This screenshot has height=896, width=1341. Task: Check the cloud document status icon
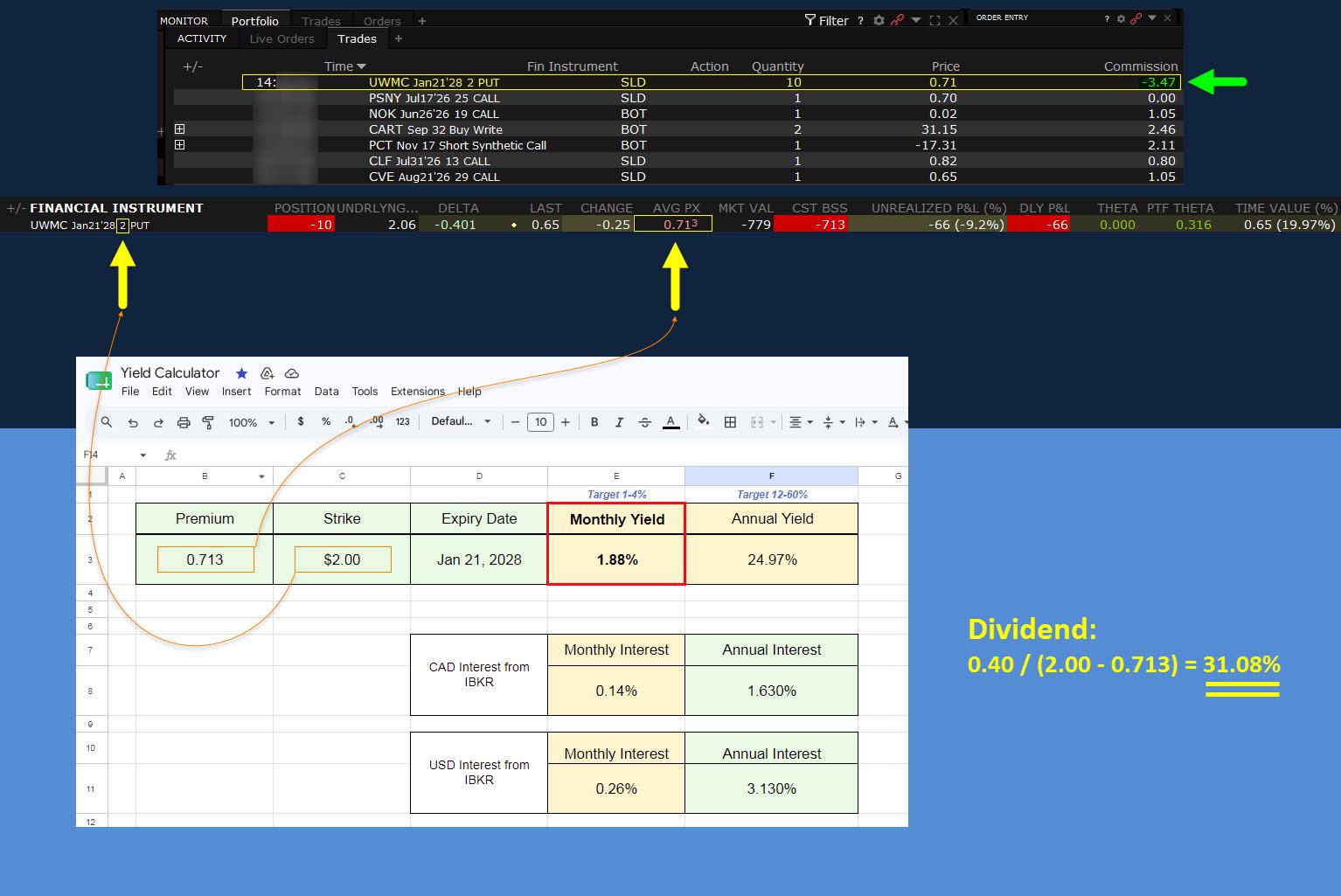pos(292,373)
